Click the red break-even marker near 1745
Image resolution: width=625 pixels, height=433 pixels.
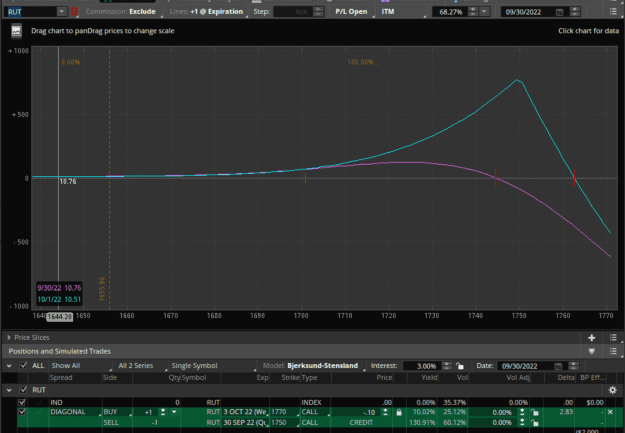495,177
